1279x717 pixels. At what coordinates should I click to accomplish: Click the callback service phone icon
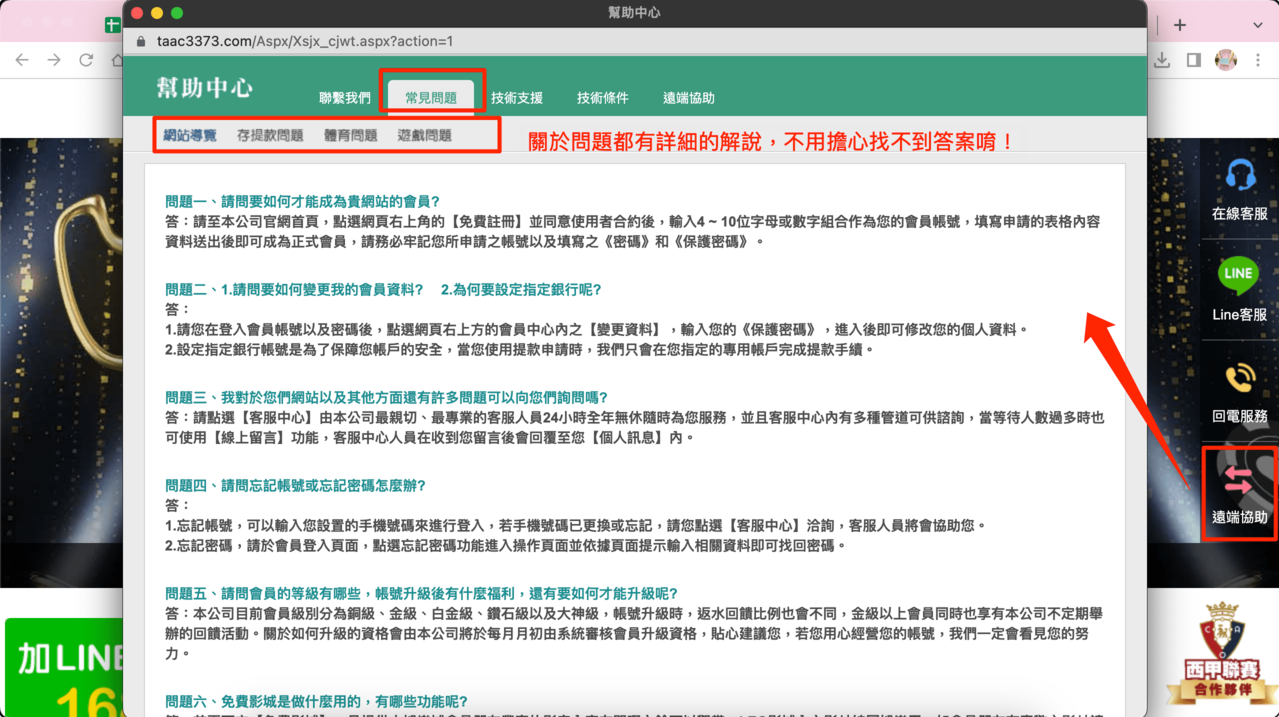coord(1240,378)
